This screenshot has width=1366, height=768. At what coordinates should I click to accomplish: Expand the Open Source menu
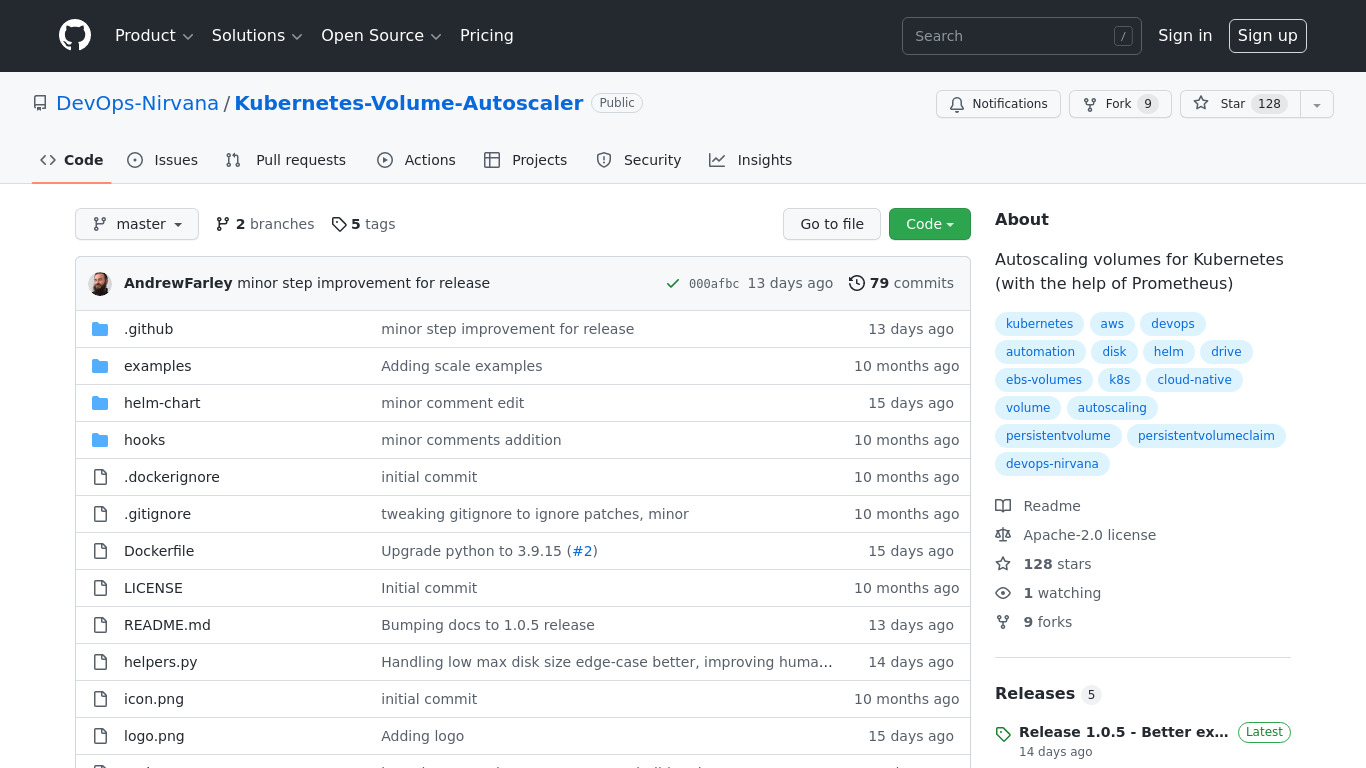(381, 36)
